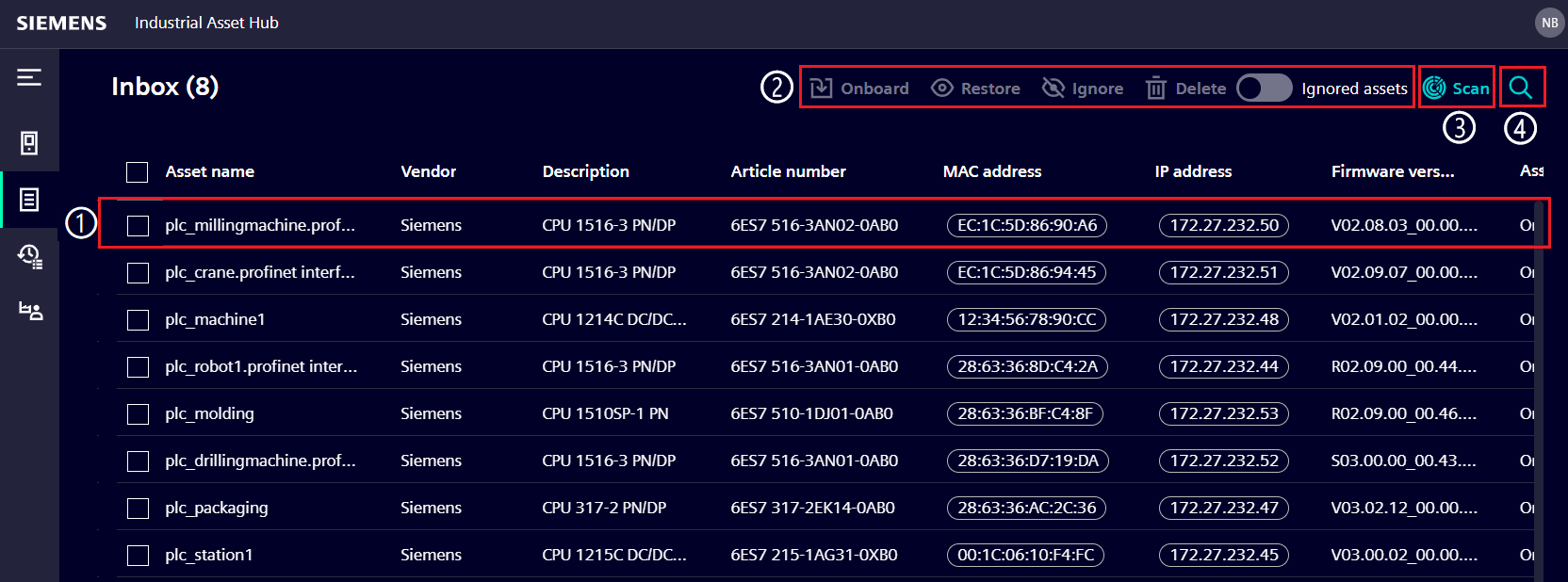Expand the hamburger navigation menu
1568x582 pixels.
pyautogui.click(x=29, y=77)
